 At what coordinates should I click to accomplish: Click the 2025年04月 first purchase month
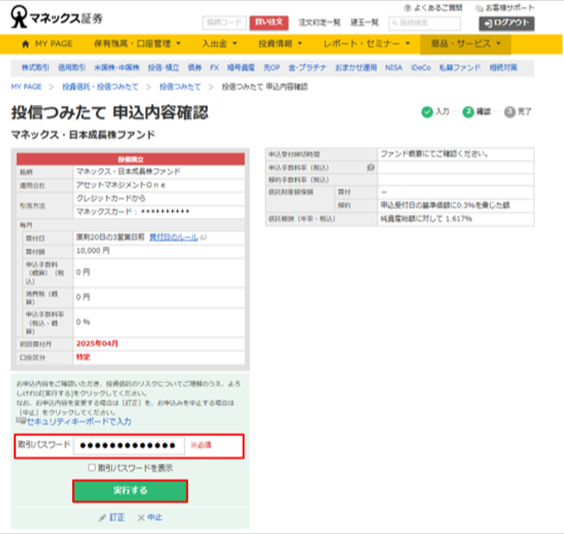(x=97, y=343)
